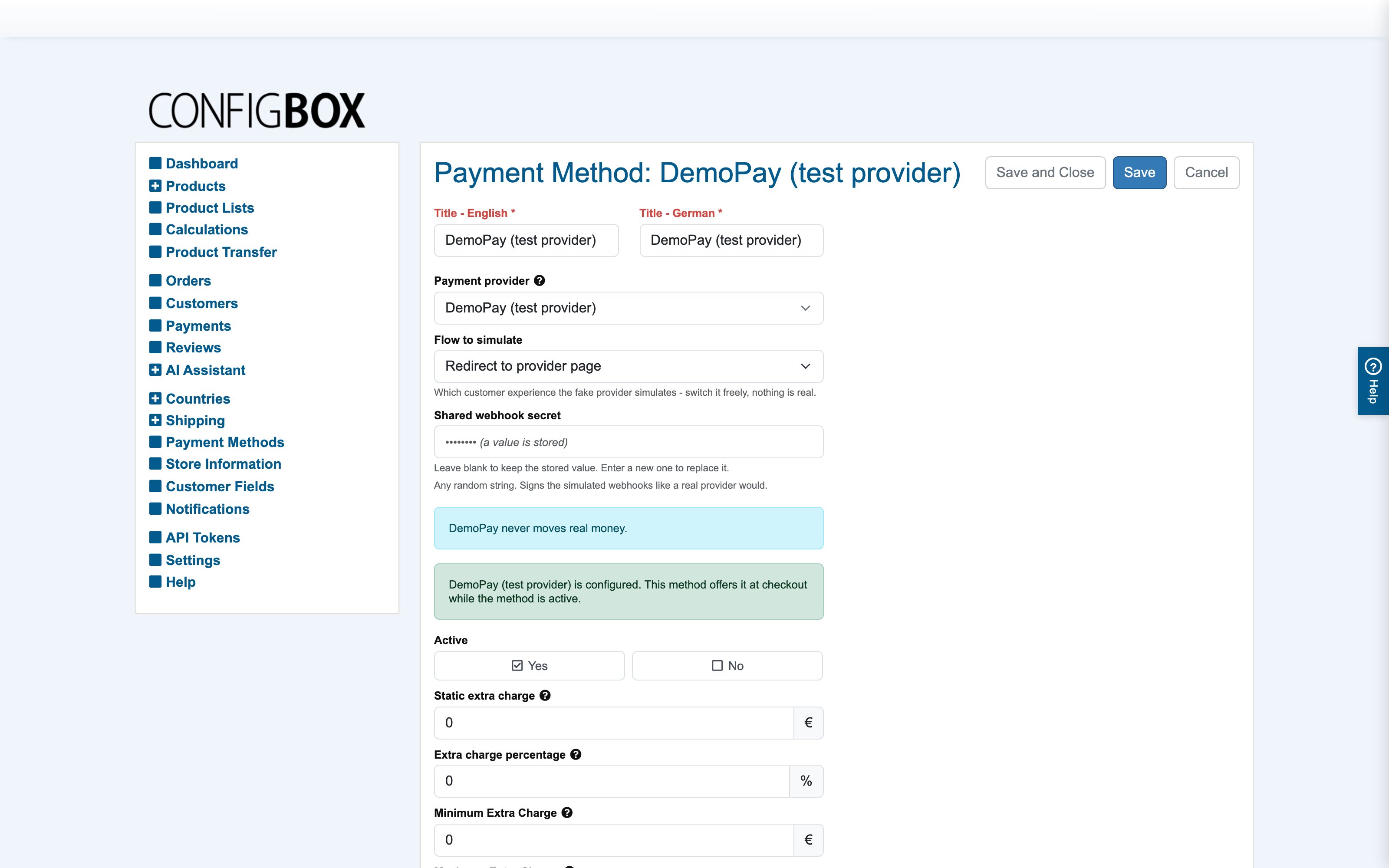Viewport: 1389px width, 868px height.
Task: Click the Minimum Extra Charge help icon
Action: 566,813
